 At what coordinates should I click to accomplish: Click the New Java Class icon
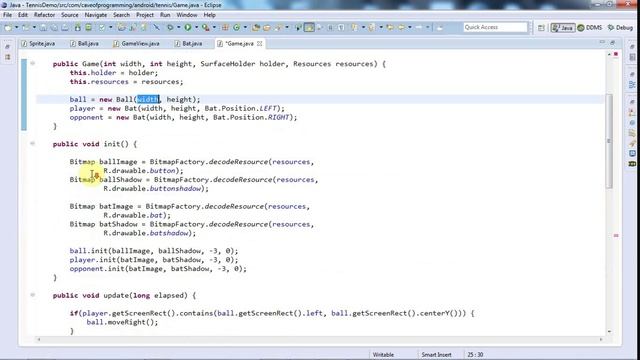[236, 28]
